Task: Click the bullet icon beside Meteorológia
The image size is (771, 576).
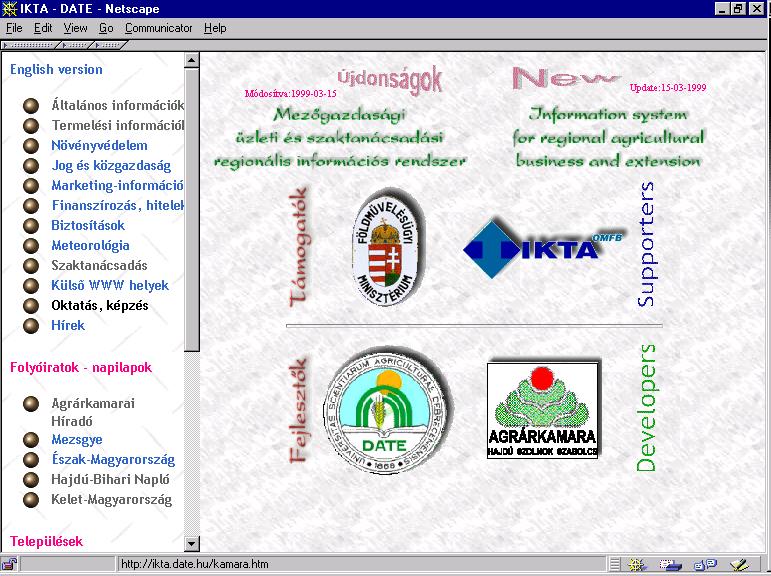Action: (x=31, y=246)
